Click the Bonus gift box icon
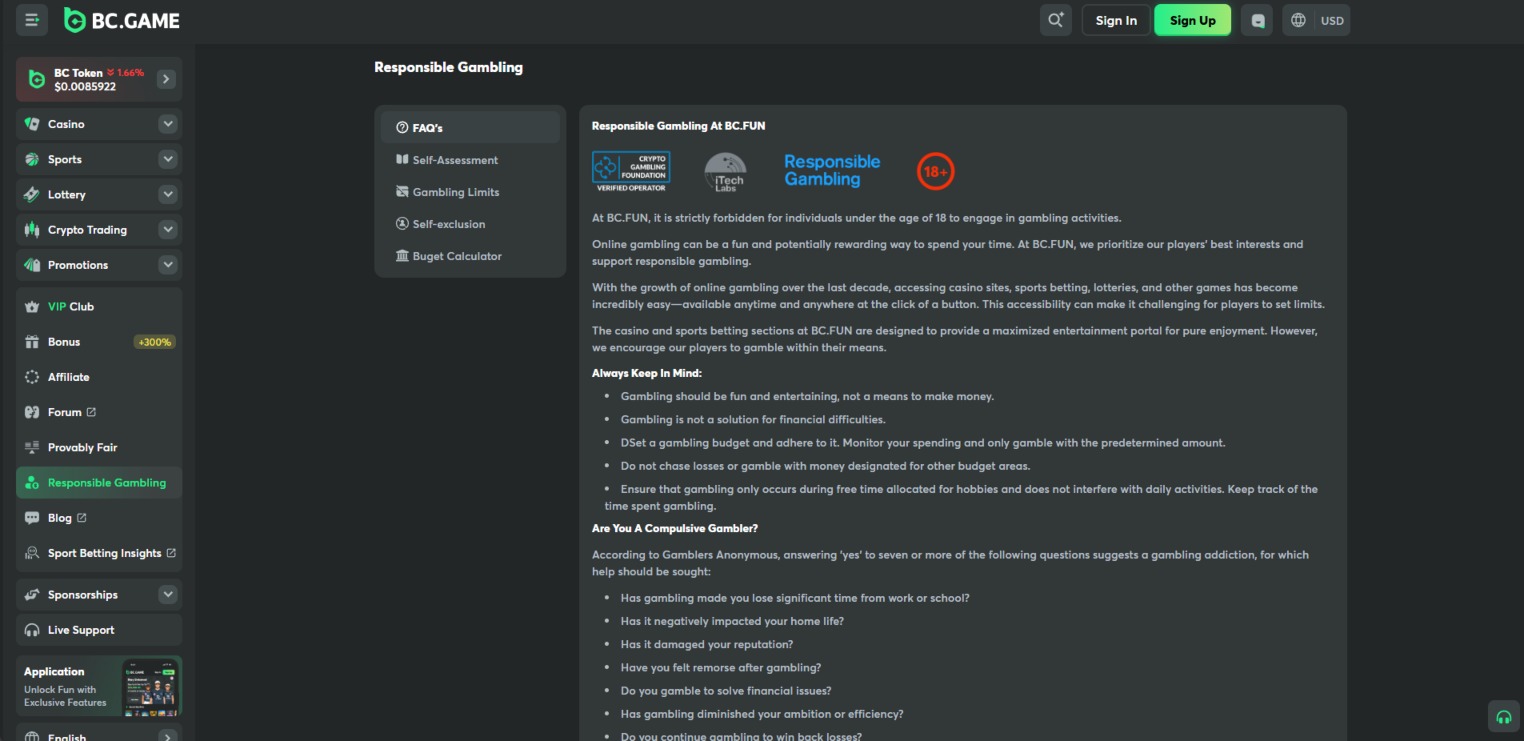Image resolution: width=1524 pixels, height=741 pixels. tap(32, 342)
